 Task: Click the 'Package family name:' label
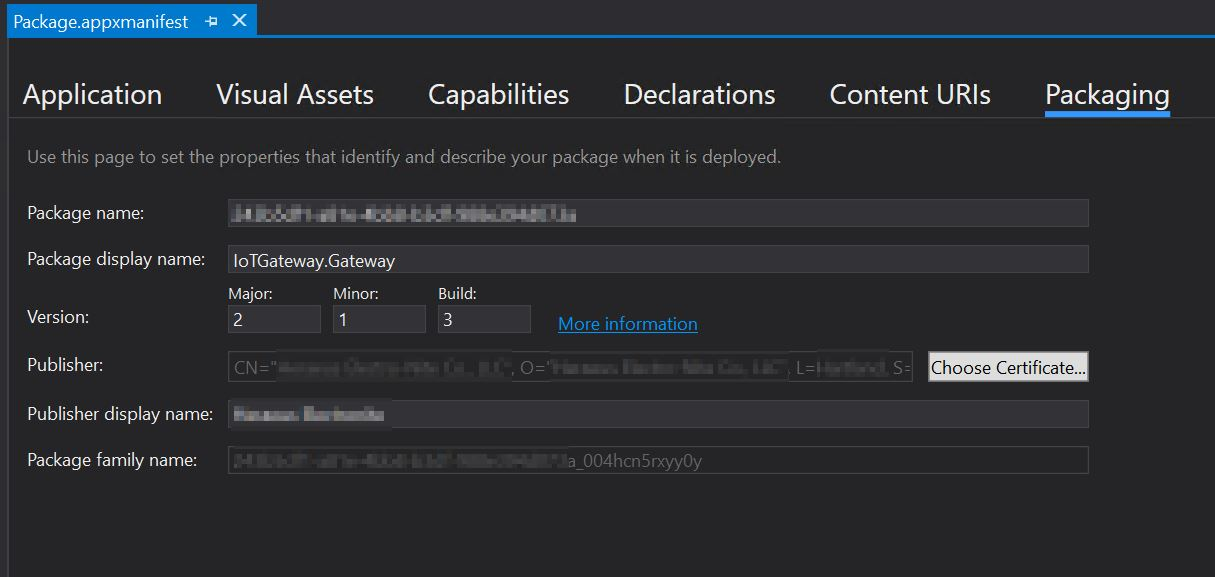[x=112, y=460]
